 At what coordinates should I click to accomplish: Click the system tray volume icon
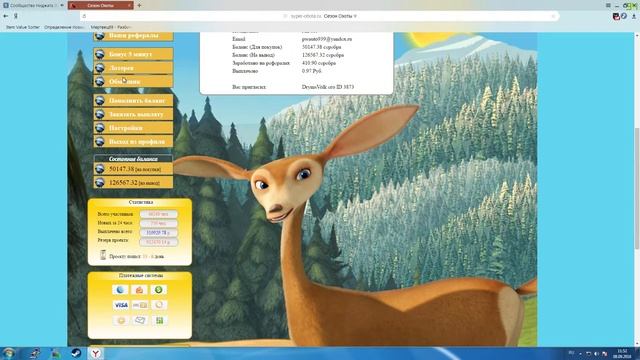click(x=596, y=353)
